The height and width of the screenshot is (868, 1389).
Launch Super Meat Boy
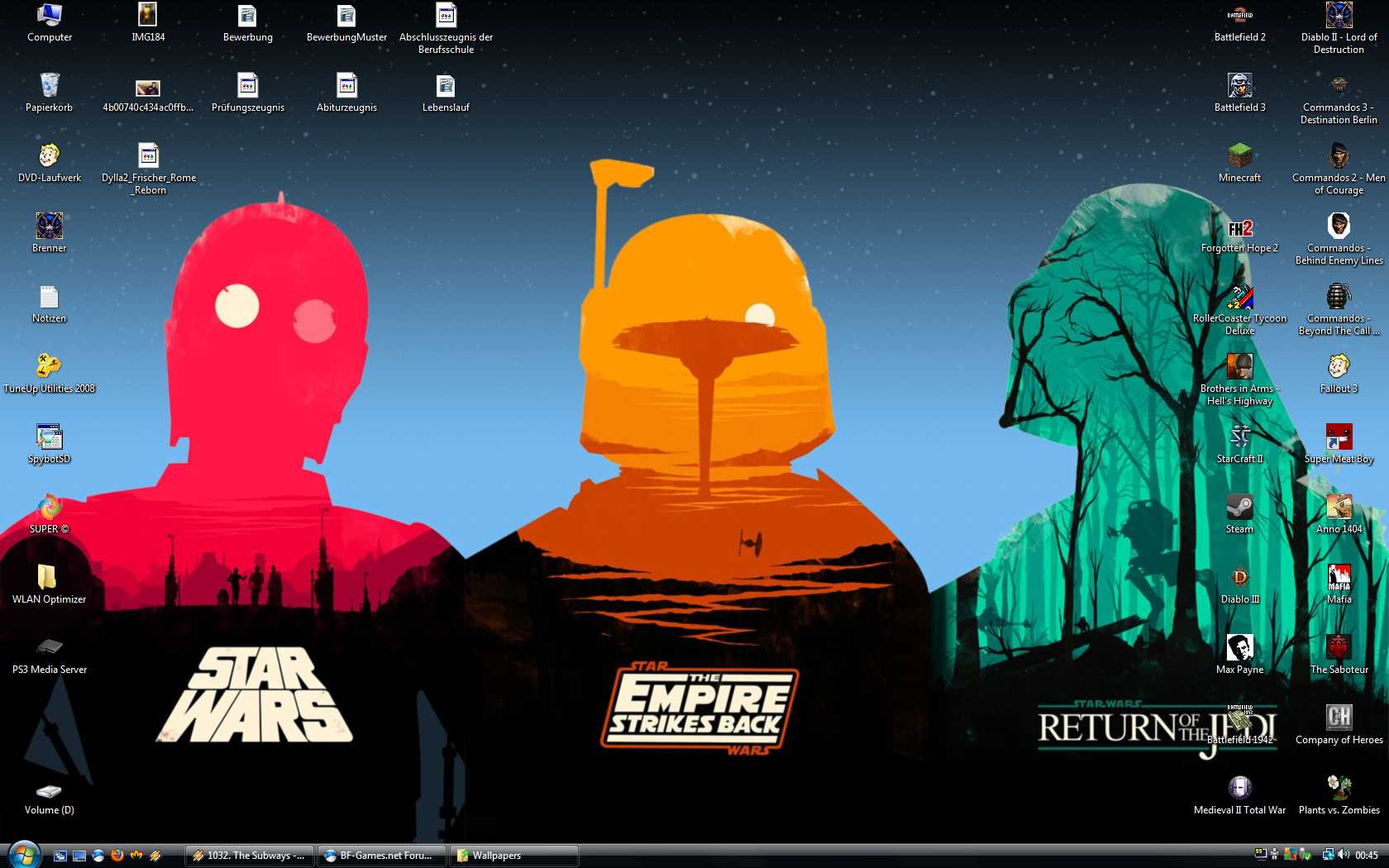tap(1339, 445)
